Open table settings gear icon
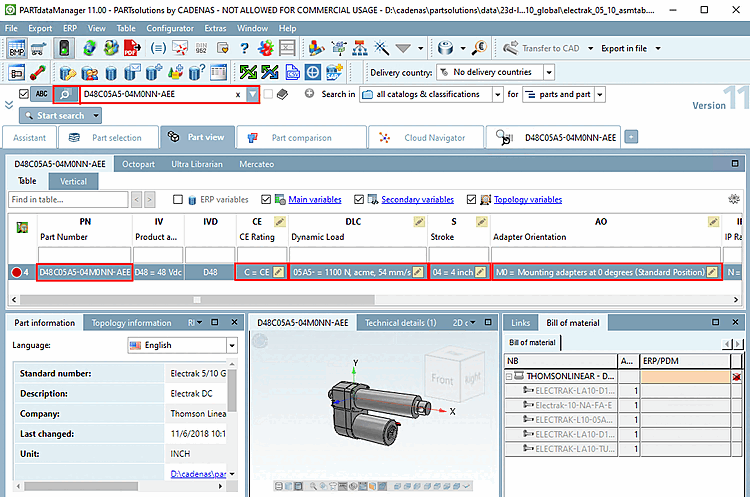Image resolution: width=750 pixels, height=497 pixels. pyautogui.click(x=734, y=200)
